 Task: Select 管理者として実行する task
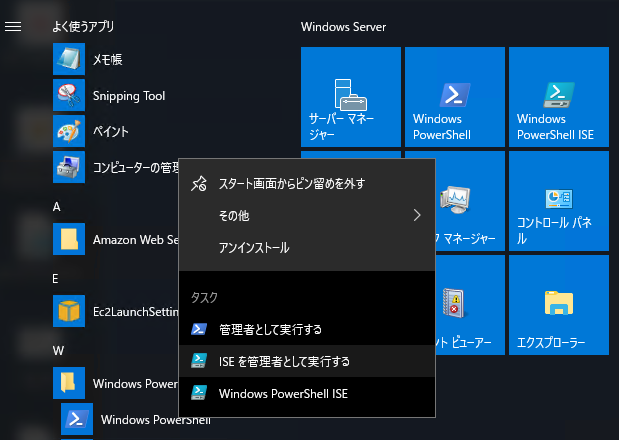[307, 329]
